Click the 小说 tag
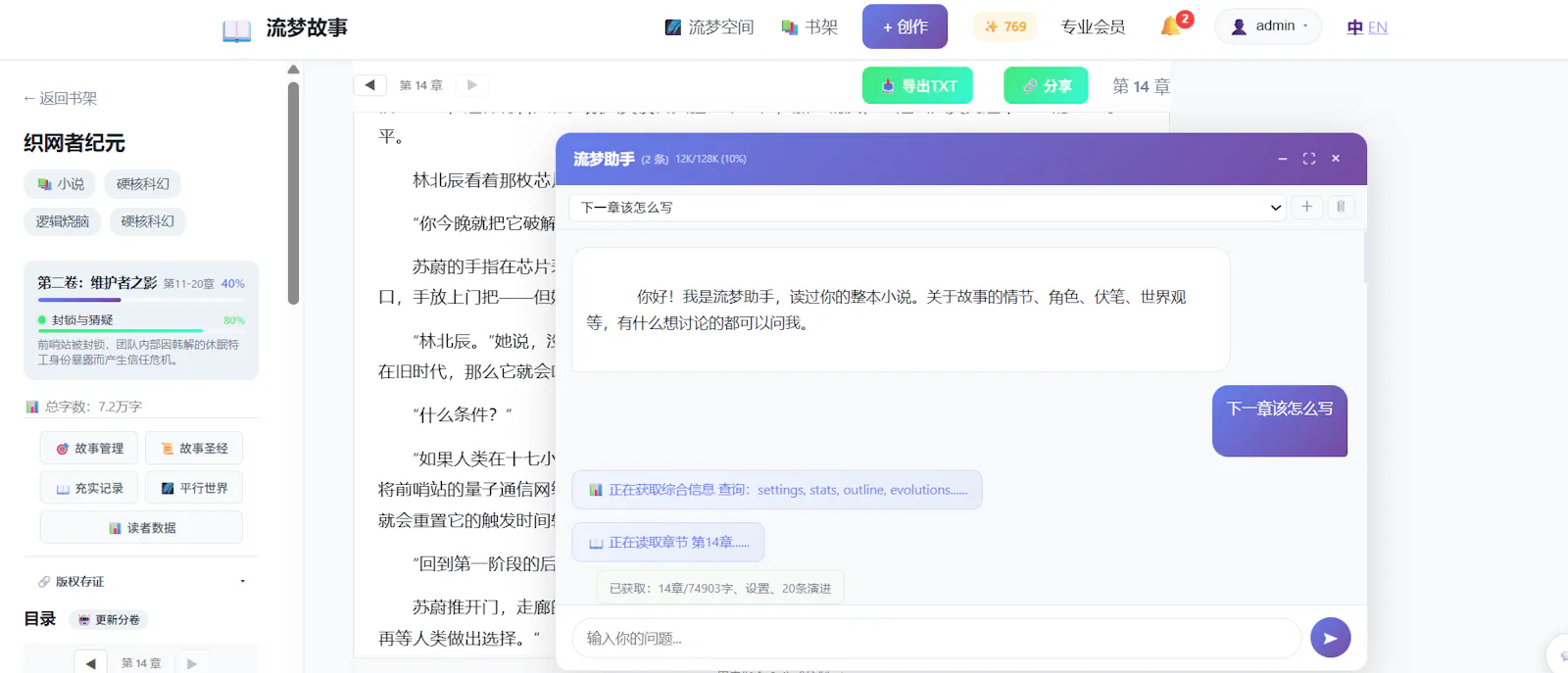 click(x=61, y=184)
